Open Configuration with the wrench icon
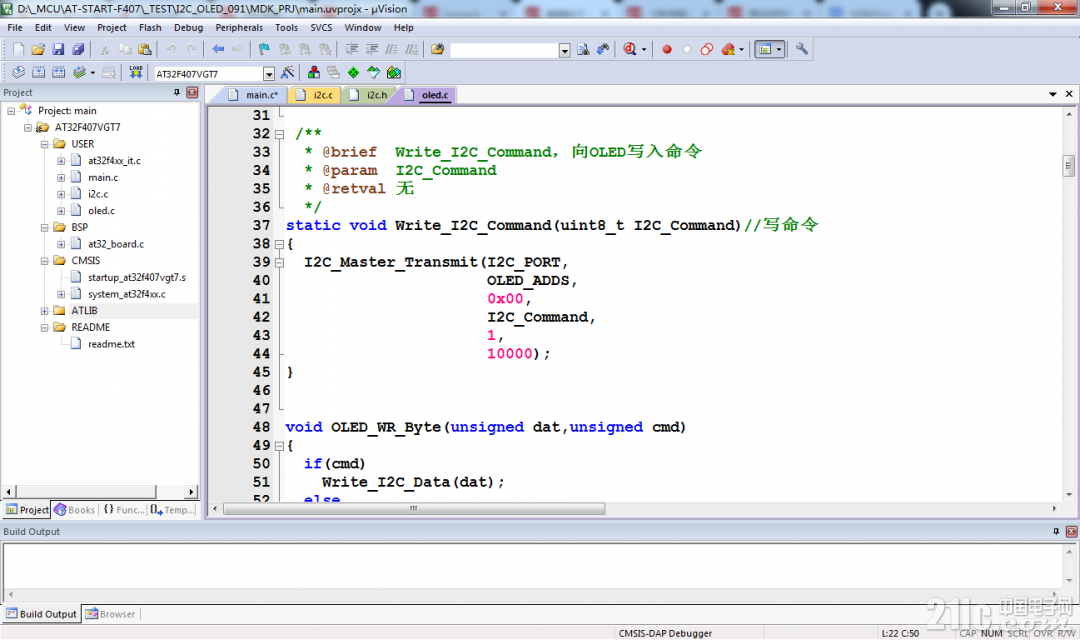 [802, 49]
